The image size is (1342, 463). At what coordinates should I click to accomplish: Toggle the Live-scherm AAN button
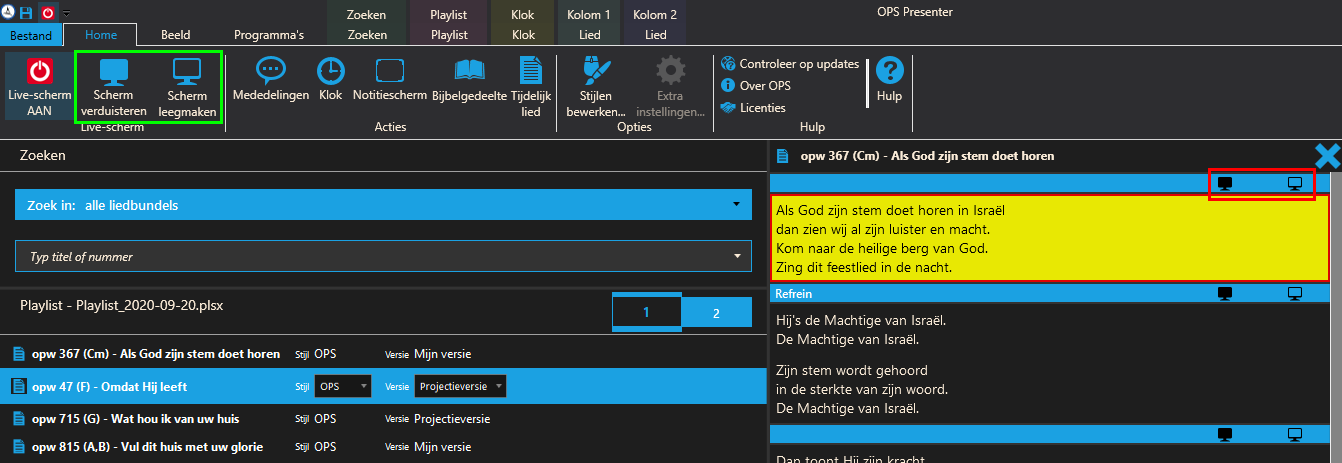[39, 86]
